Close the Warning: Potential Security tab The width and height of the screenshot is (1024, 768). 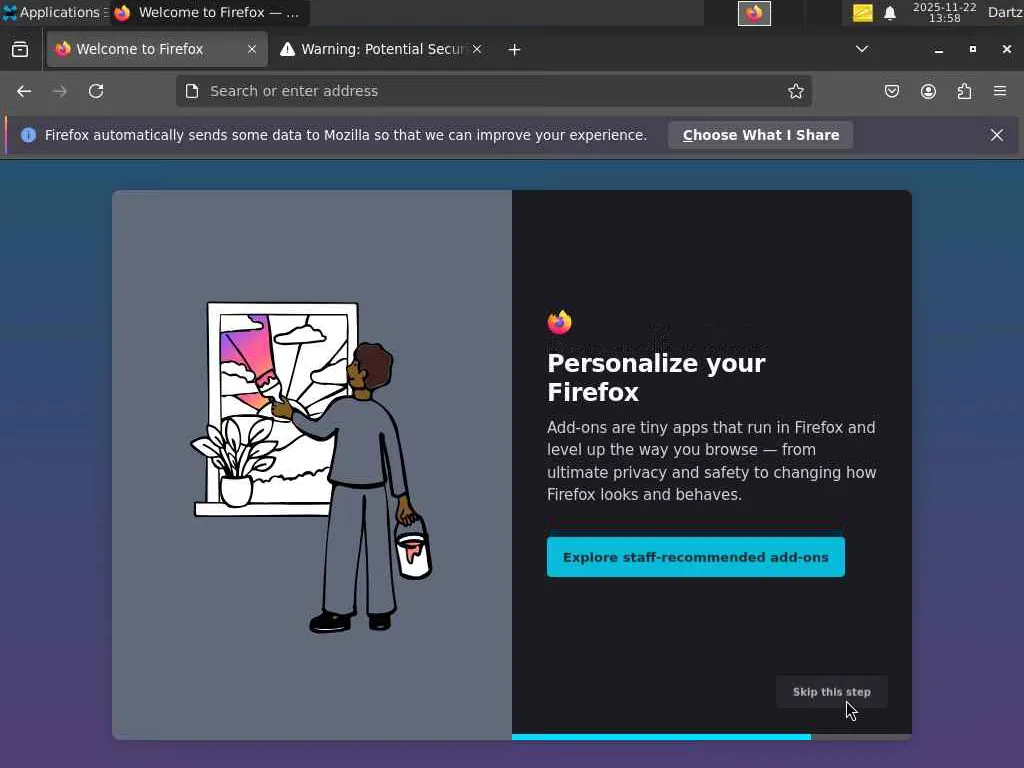click(x=477, y=50)
